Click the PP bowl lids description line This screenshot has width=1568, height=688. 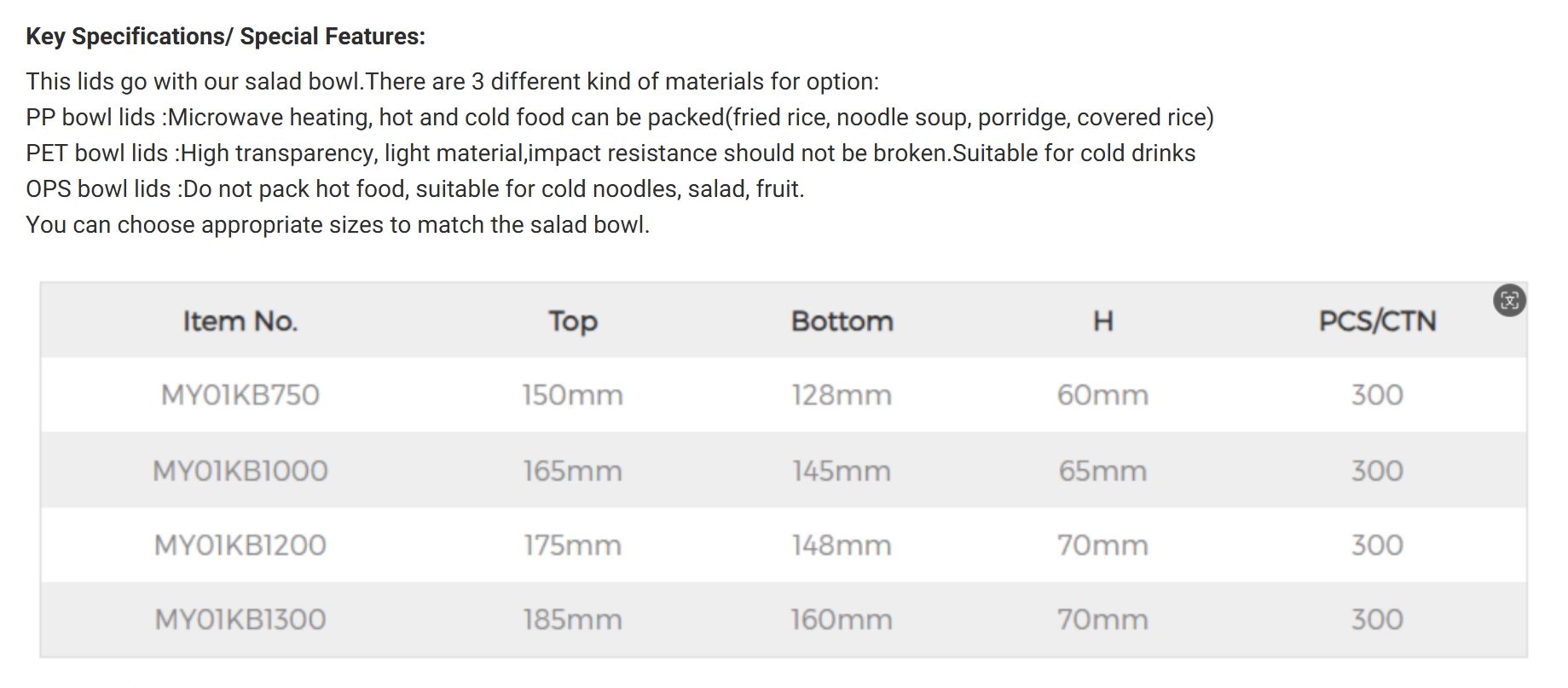(620, 118)
